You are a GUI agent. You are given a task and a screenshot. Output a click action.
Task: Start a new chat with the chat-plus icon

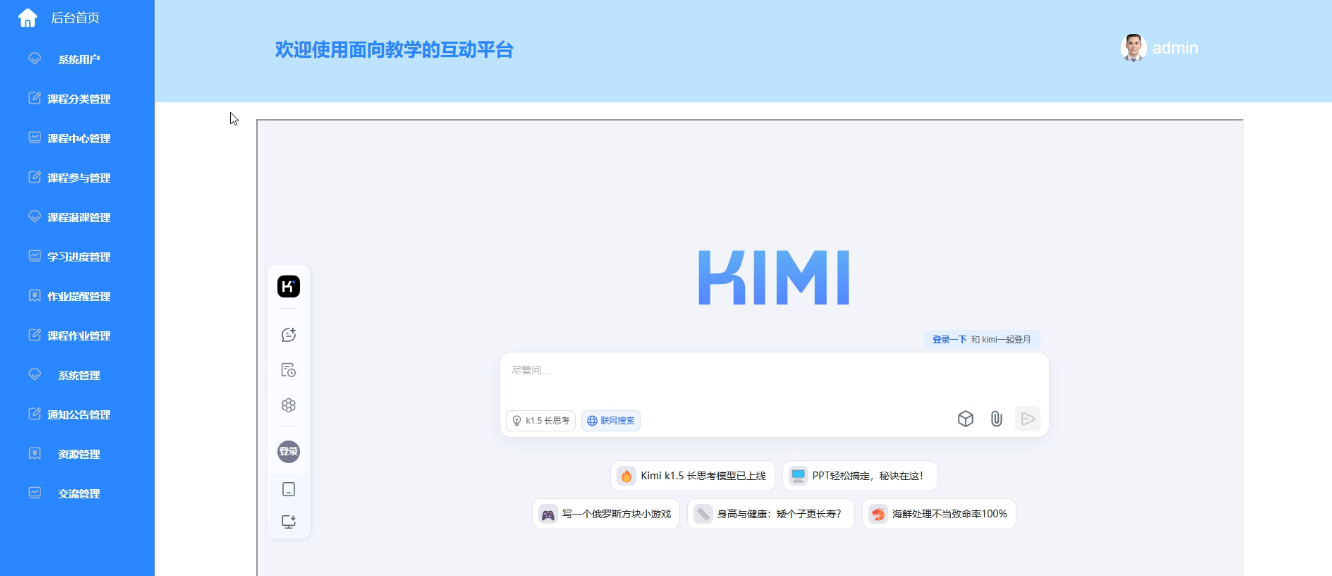tap(288, 335)
